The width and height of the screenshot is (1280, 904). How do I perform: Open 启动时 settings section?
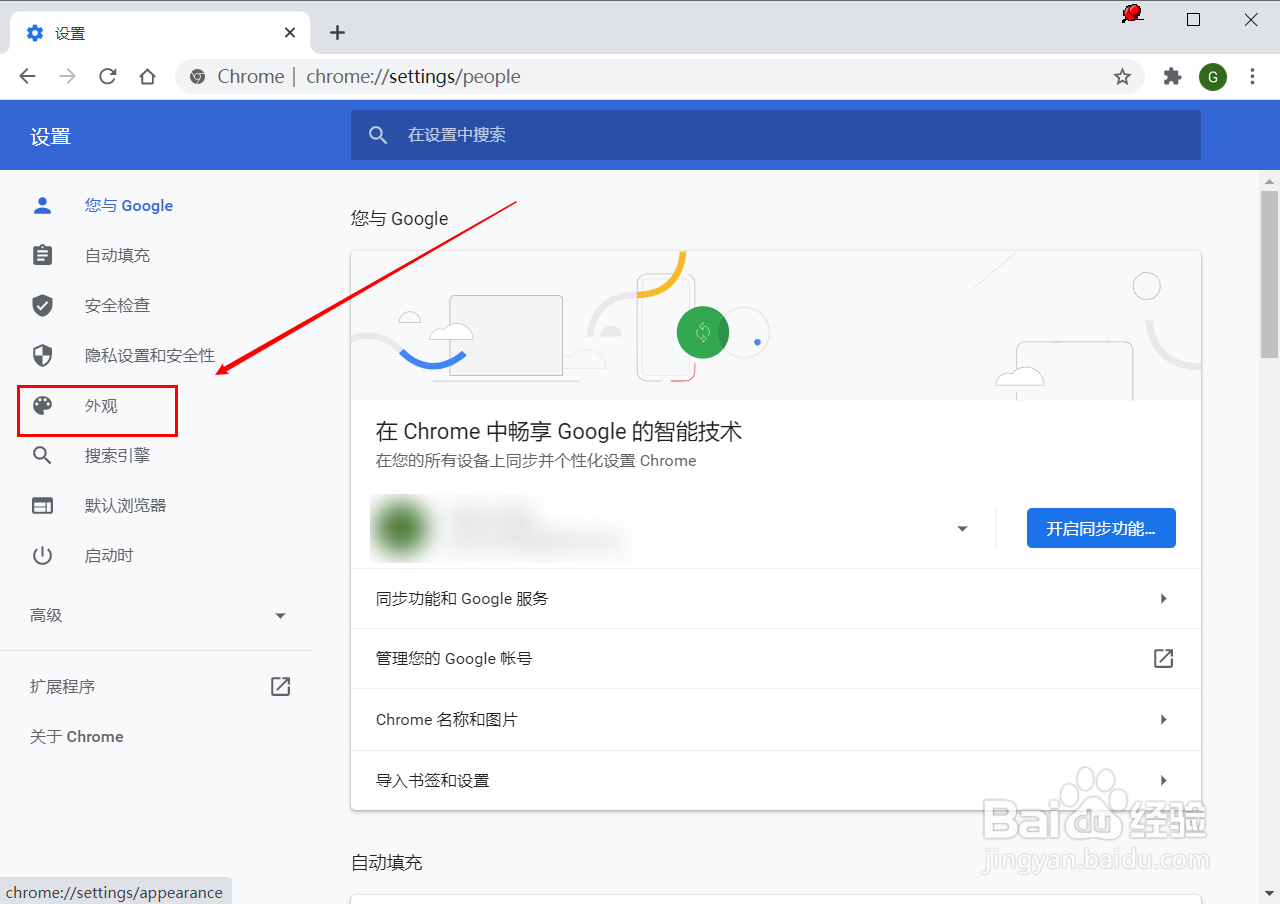[x=109, y=555]
